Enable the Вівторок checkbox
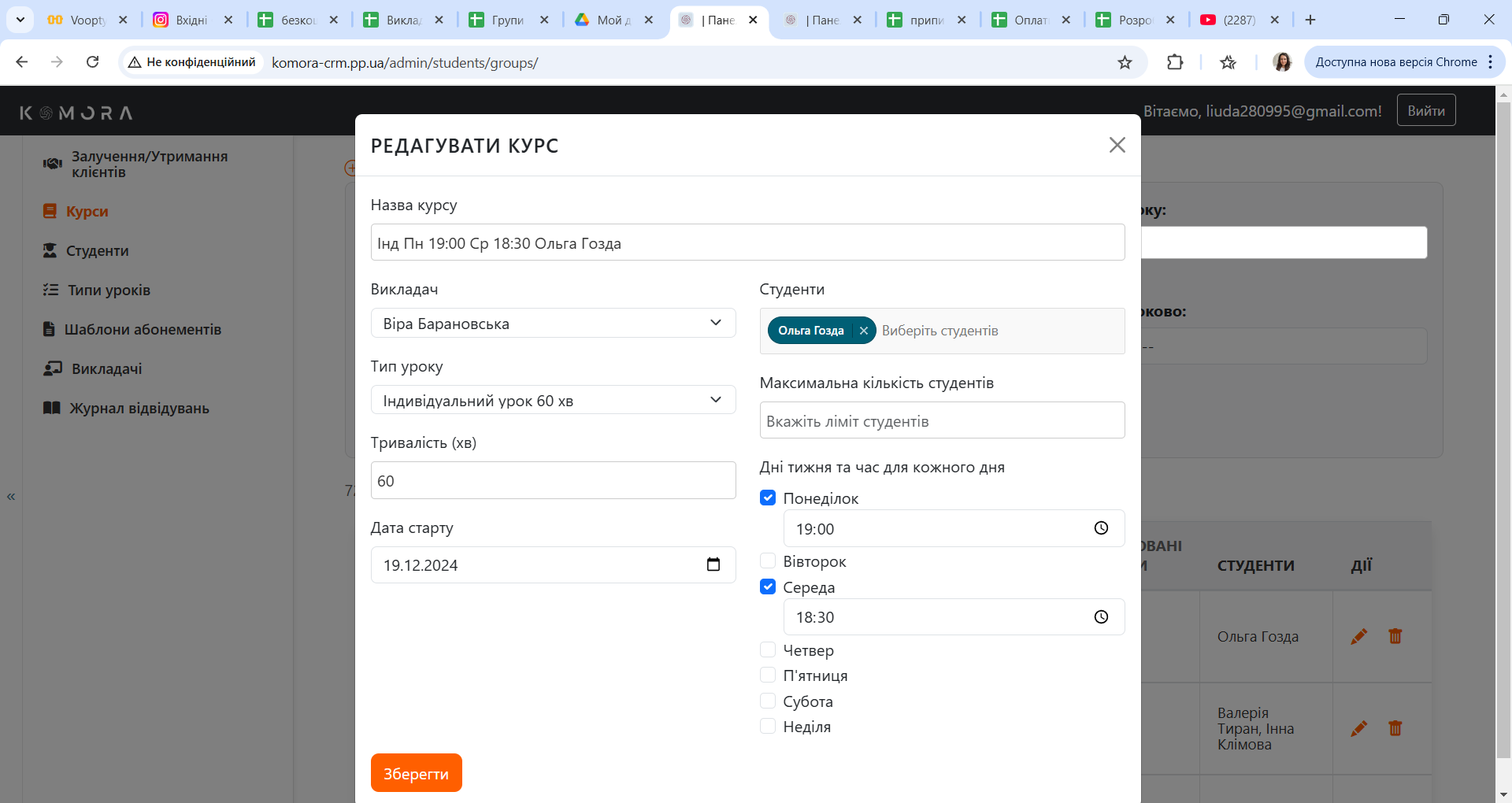Image resolution: width=1512 pixels, height=803 pixels. tap(768, 561)
